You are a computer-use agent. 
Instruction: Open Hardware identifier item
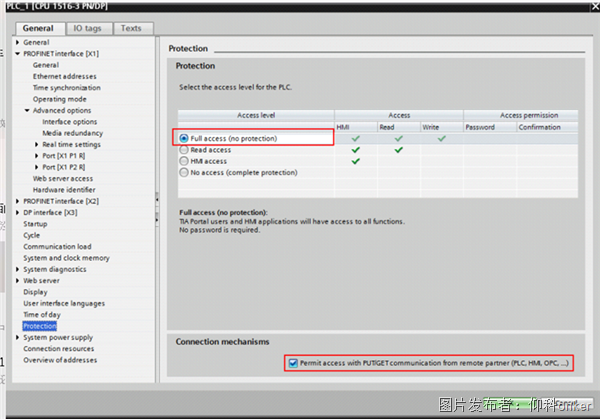click(x=64, y=190)
